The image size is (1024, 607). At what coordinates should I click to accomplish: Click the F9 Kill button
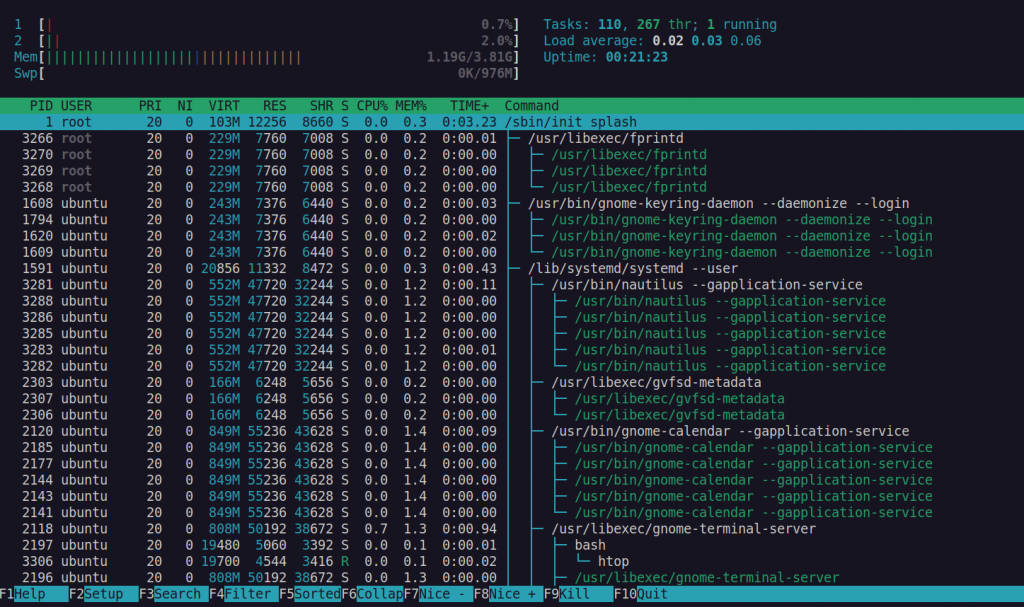pos(578,594)
